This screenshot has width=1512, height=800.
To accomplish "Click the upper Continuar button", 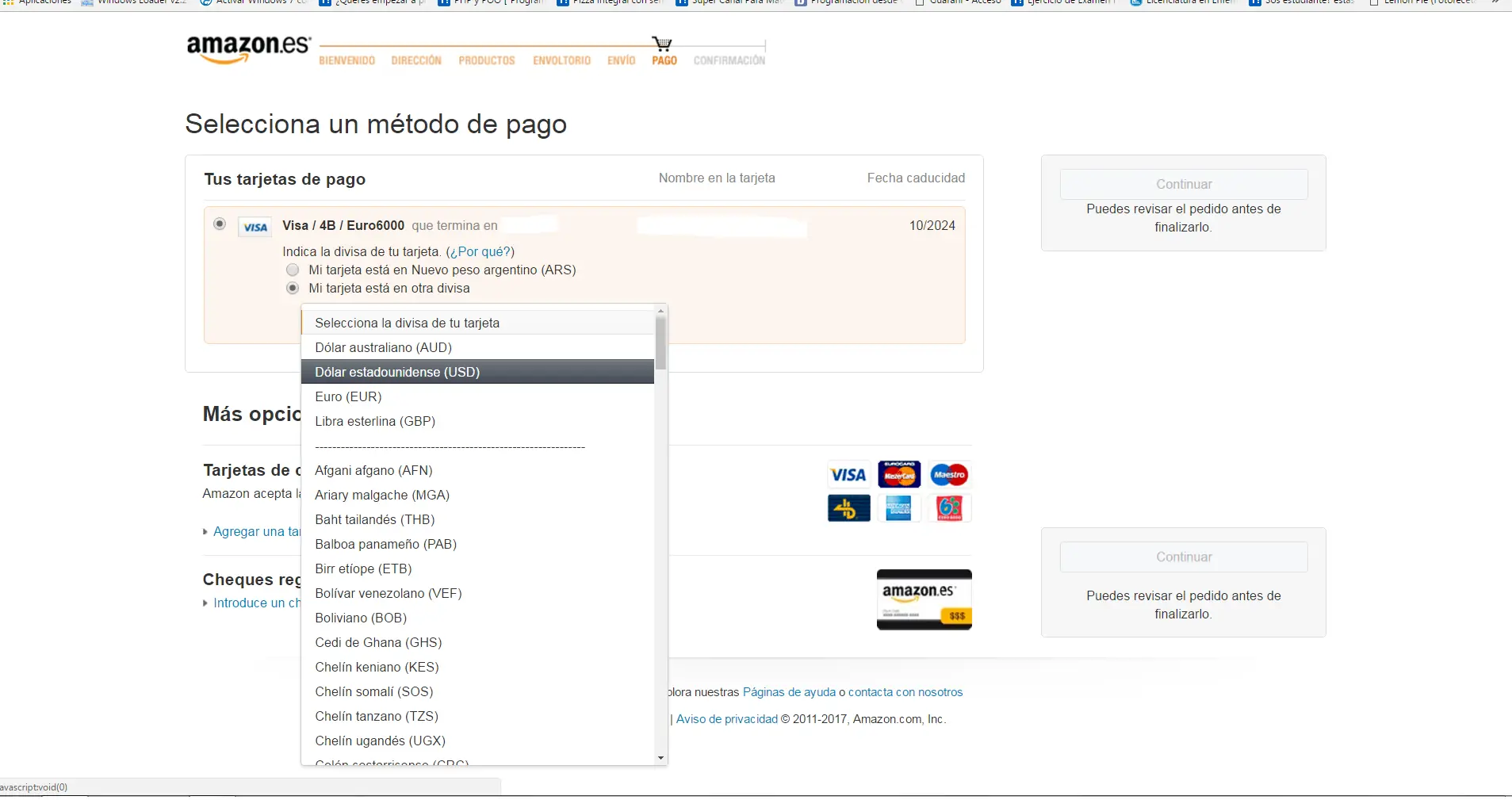I will pos(1184,184).
